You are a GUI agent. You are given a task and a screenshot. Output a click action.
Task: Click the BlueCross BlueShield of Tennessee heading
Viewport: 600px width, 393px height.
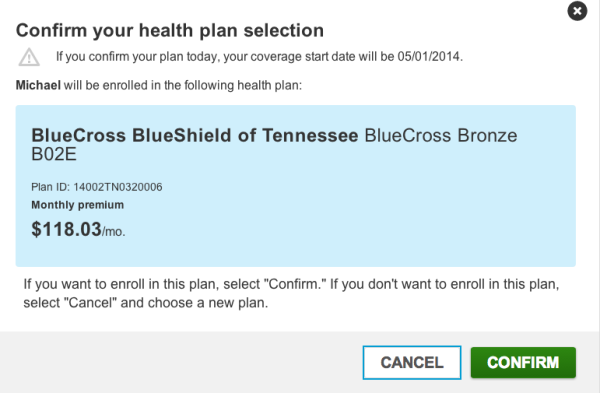tap(195, 135)
